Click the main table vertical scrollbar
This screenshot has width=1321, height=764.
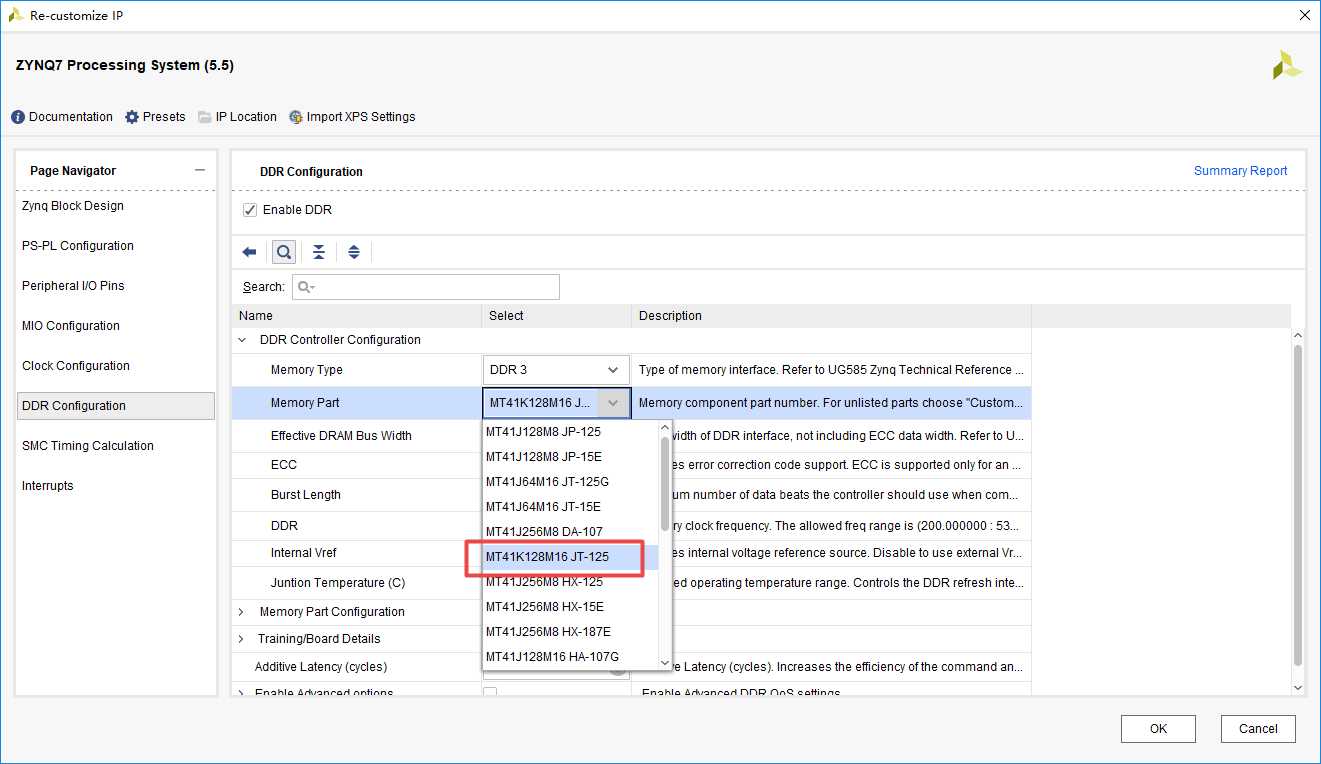click(x=1298, y=505)
